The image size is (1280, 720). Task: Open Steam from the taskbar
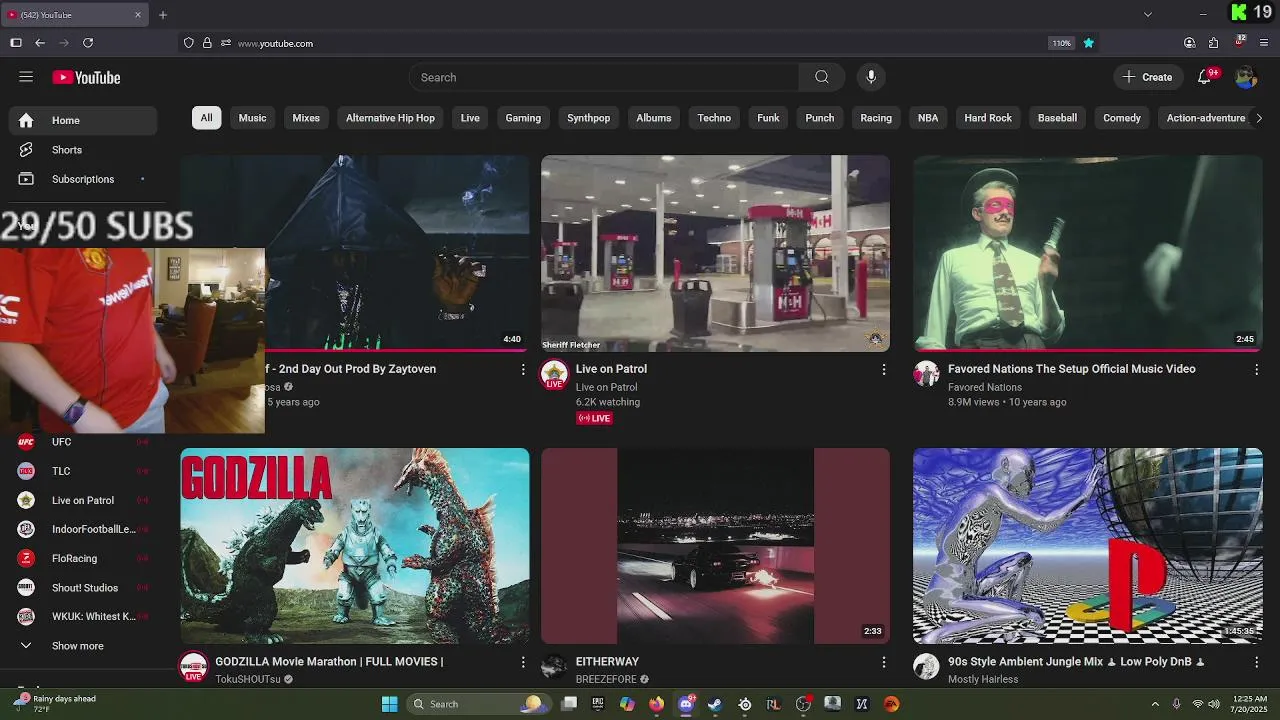[x=715, y=704]
